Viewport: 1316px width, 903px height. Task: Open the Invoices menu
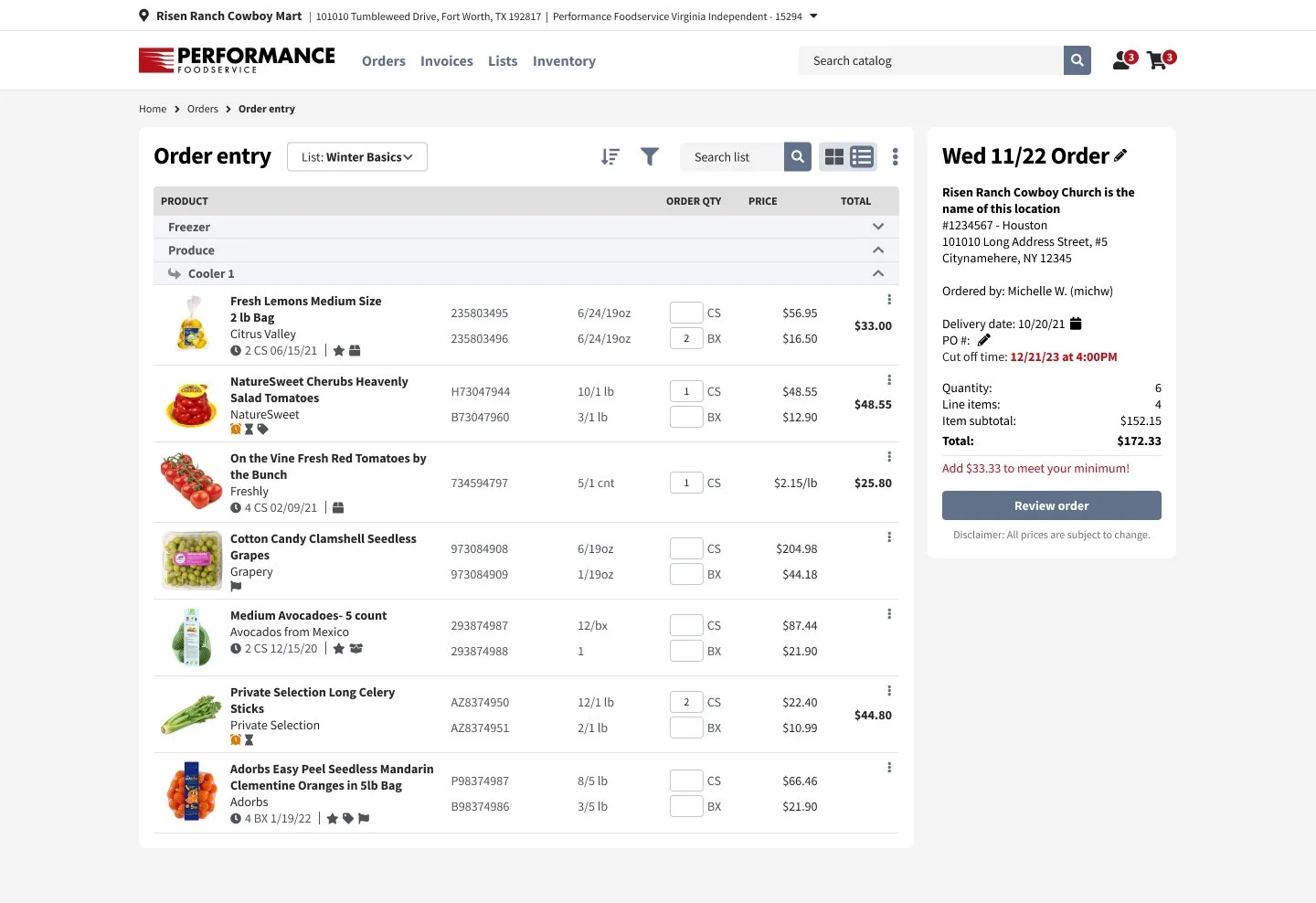tap(447, 61)
